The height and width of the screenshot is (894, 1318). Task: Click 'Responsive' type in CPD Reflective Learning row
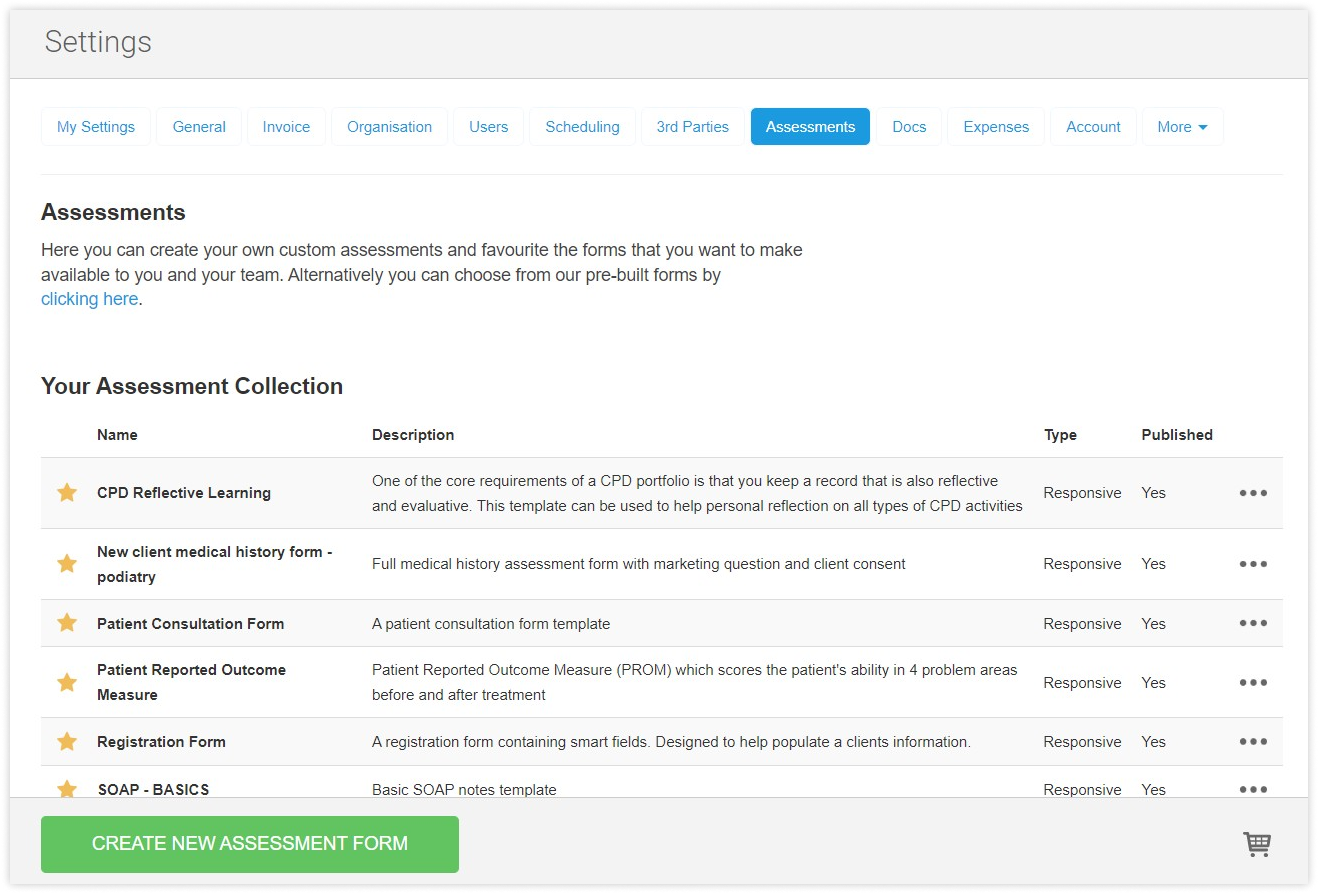tap(1082, 493)
